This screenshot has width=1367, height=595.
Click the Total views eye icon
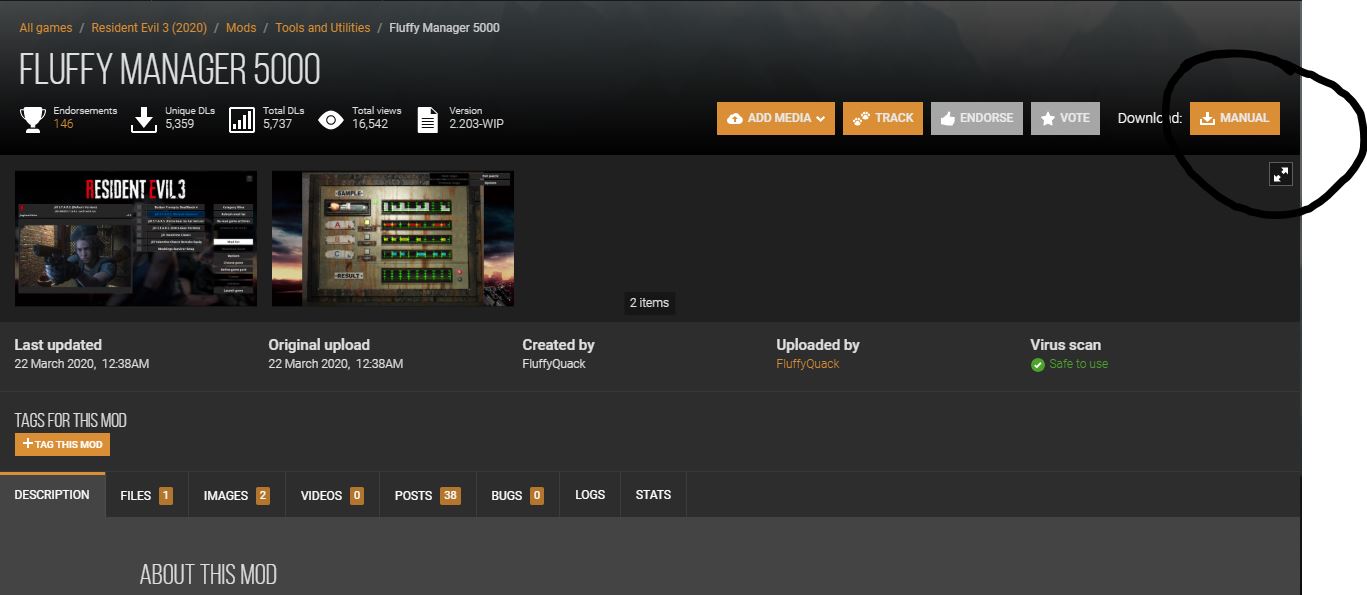[331, 120]
